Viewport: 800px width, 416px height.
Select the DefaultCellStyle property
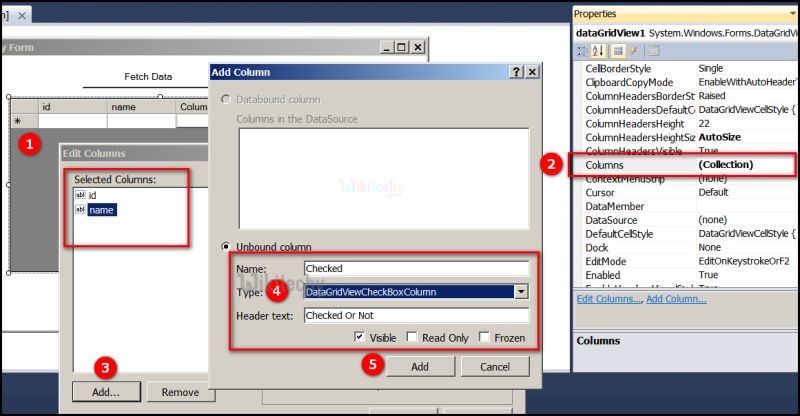click(619, 234)
